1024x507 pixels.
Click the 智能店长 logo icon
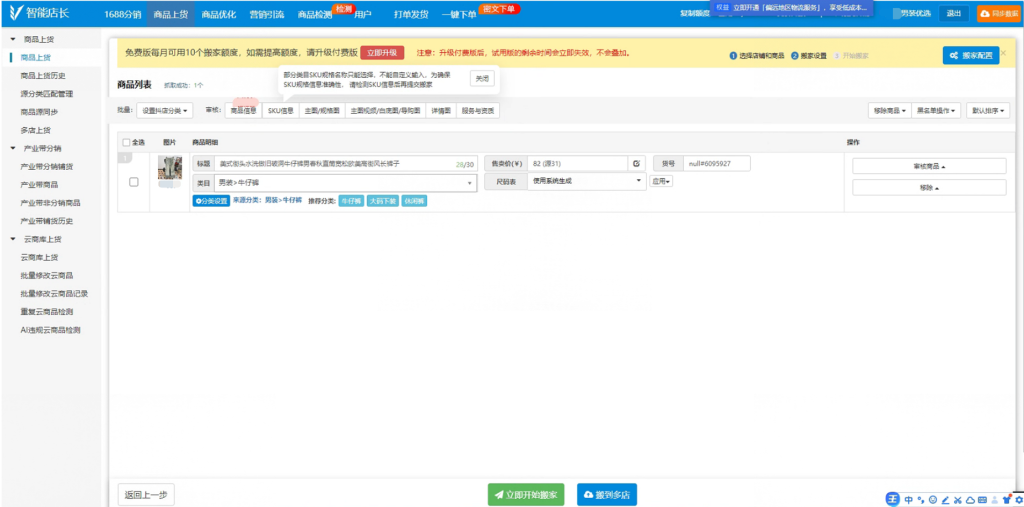point(16,14)
